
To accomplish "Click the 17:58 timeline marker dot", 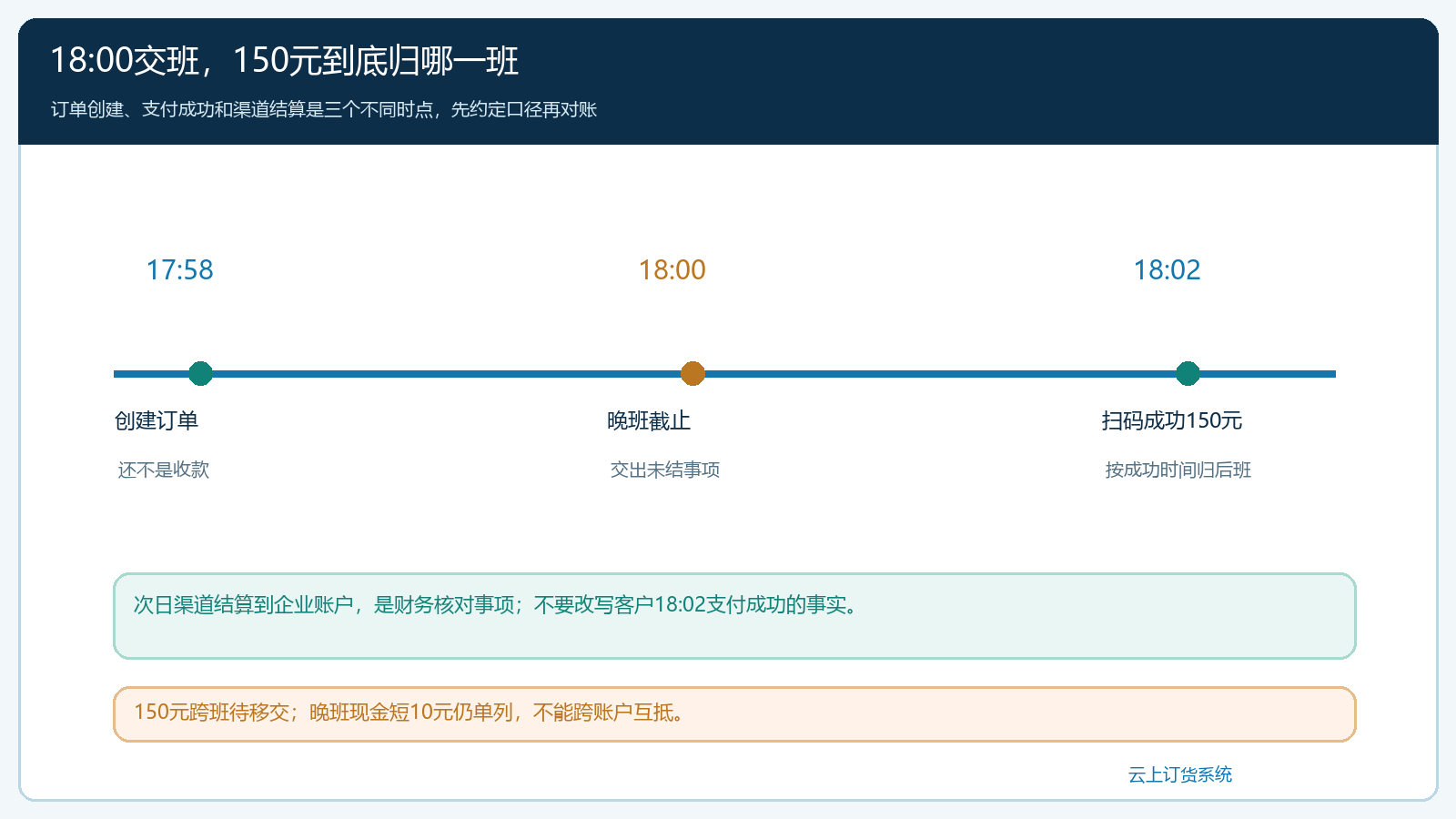I will pos(200,373).
